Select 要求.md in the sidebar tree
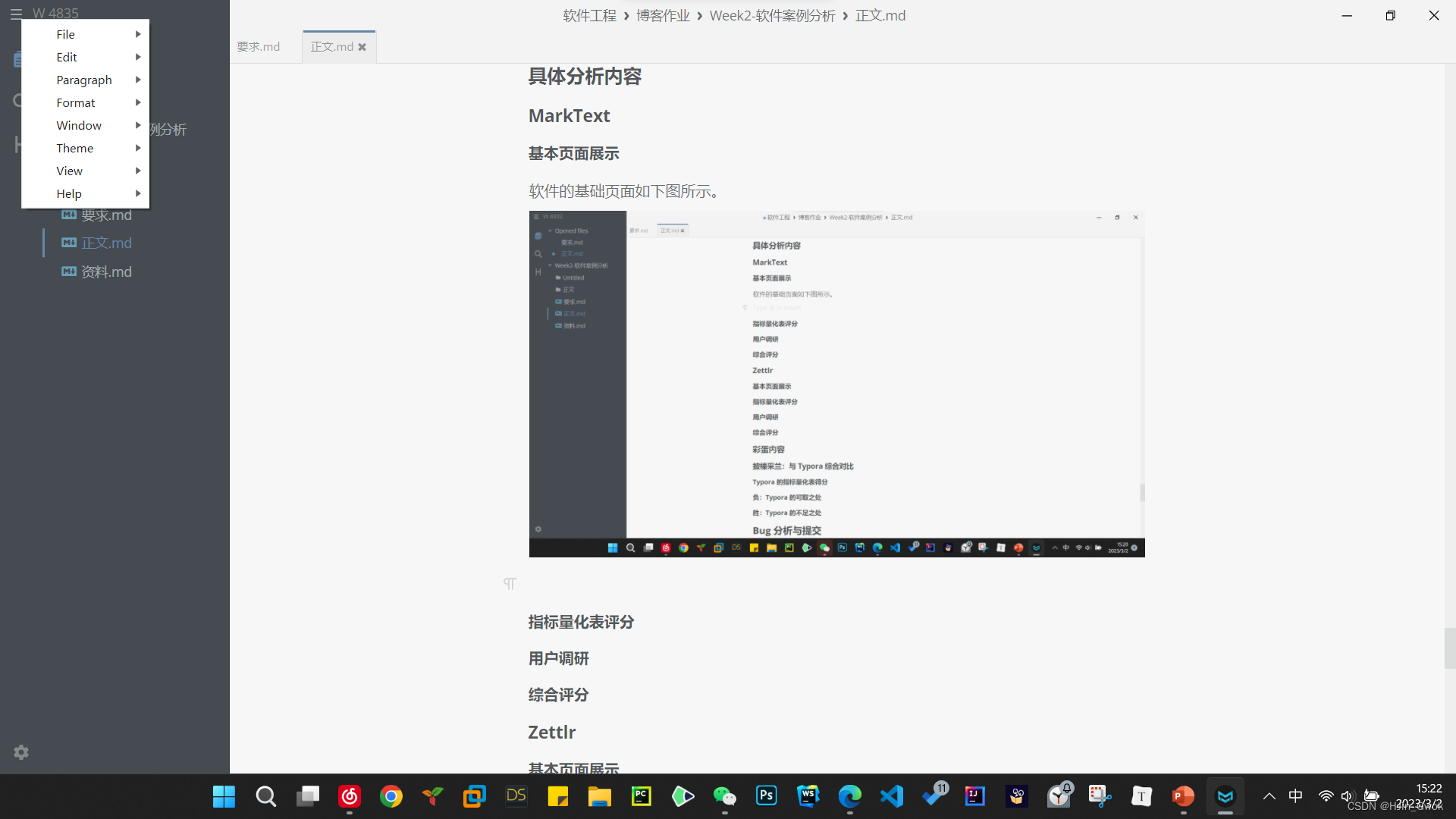This screenshot has height=819, width=1456. pos(106,216)
